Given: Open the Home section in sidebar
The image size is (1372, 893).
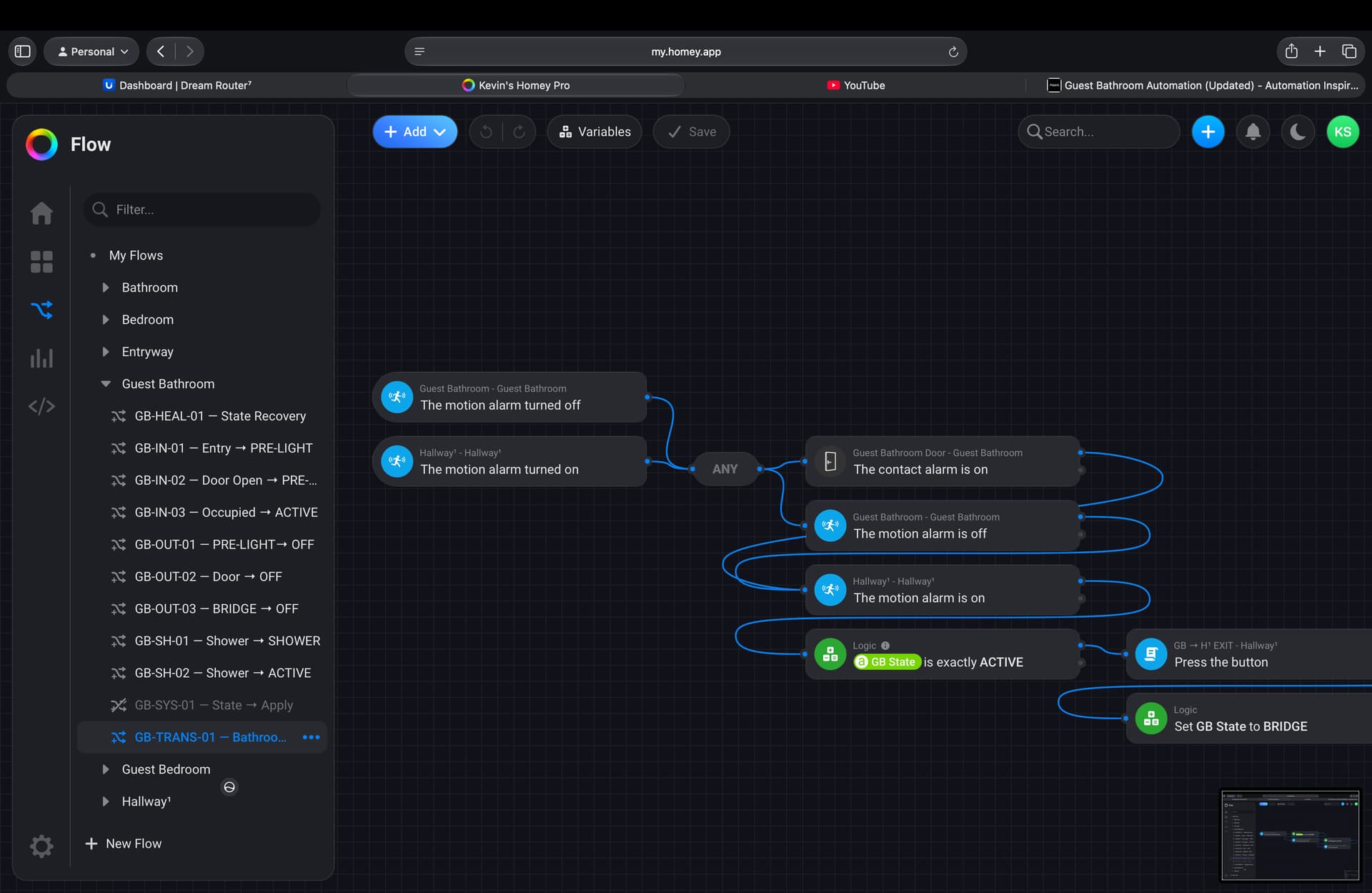Looking at the screenshot, I should 41,212.
